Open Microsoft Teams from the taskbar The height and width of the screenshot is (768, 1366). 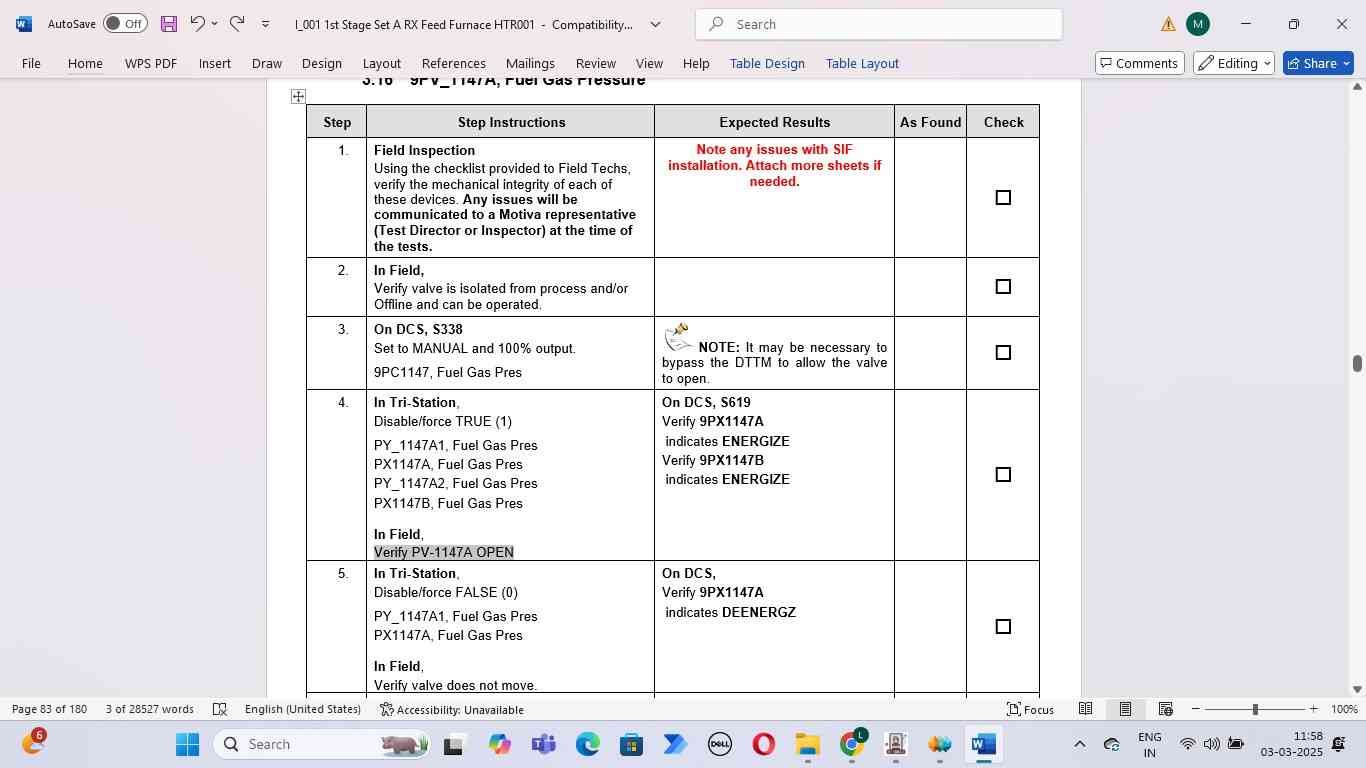point(544,744)
